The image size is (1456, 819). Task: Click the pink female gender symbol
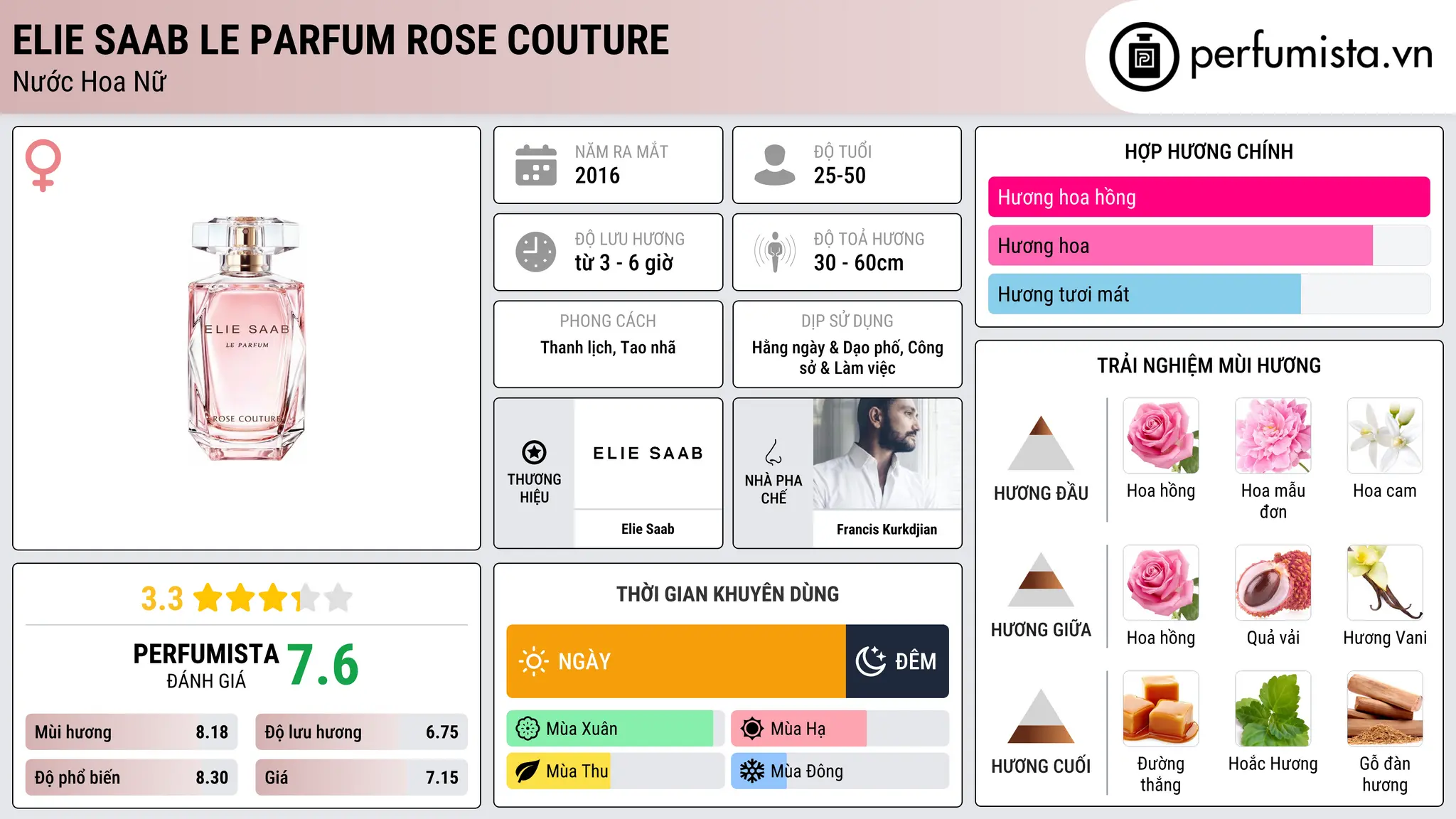pos(43,166)
